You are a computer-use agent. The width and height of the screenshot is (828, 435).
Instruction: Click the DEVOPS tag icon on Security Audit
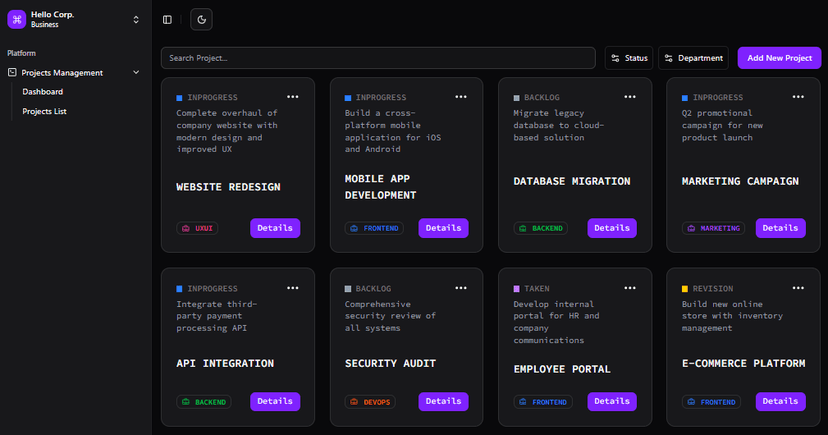coord(353,402)
